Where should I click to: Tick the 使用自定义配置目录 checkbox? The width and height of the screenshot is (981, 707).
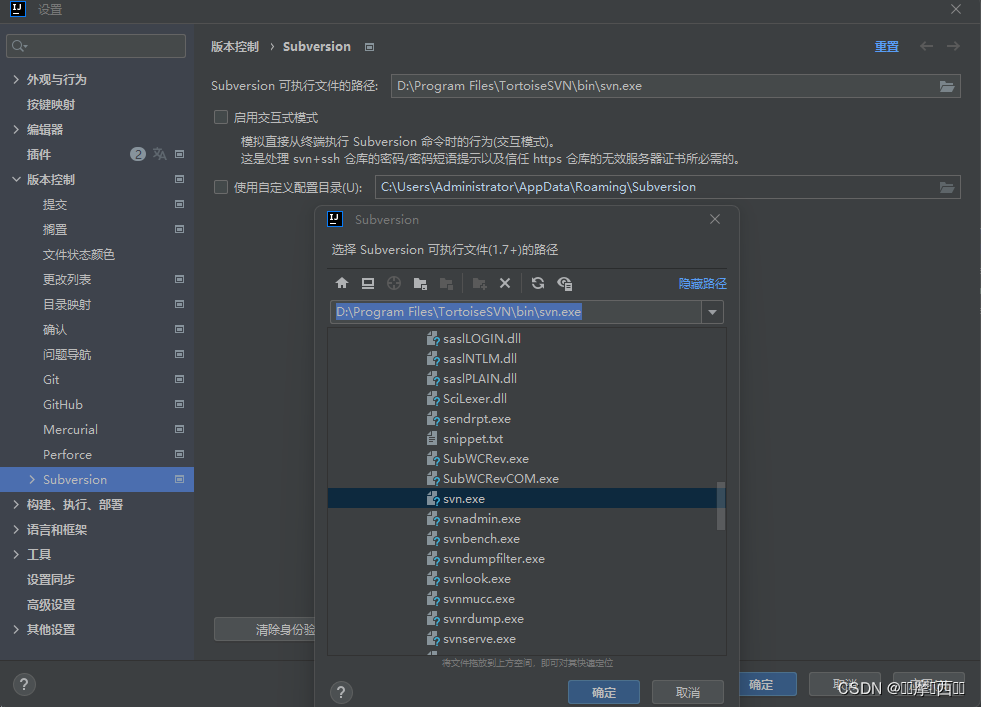pos(221,187)
